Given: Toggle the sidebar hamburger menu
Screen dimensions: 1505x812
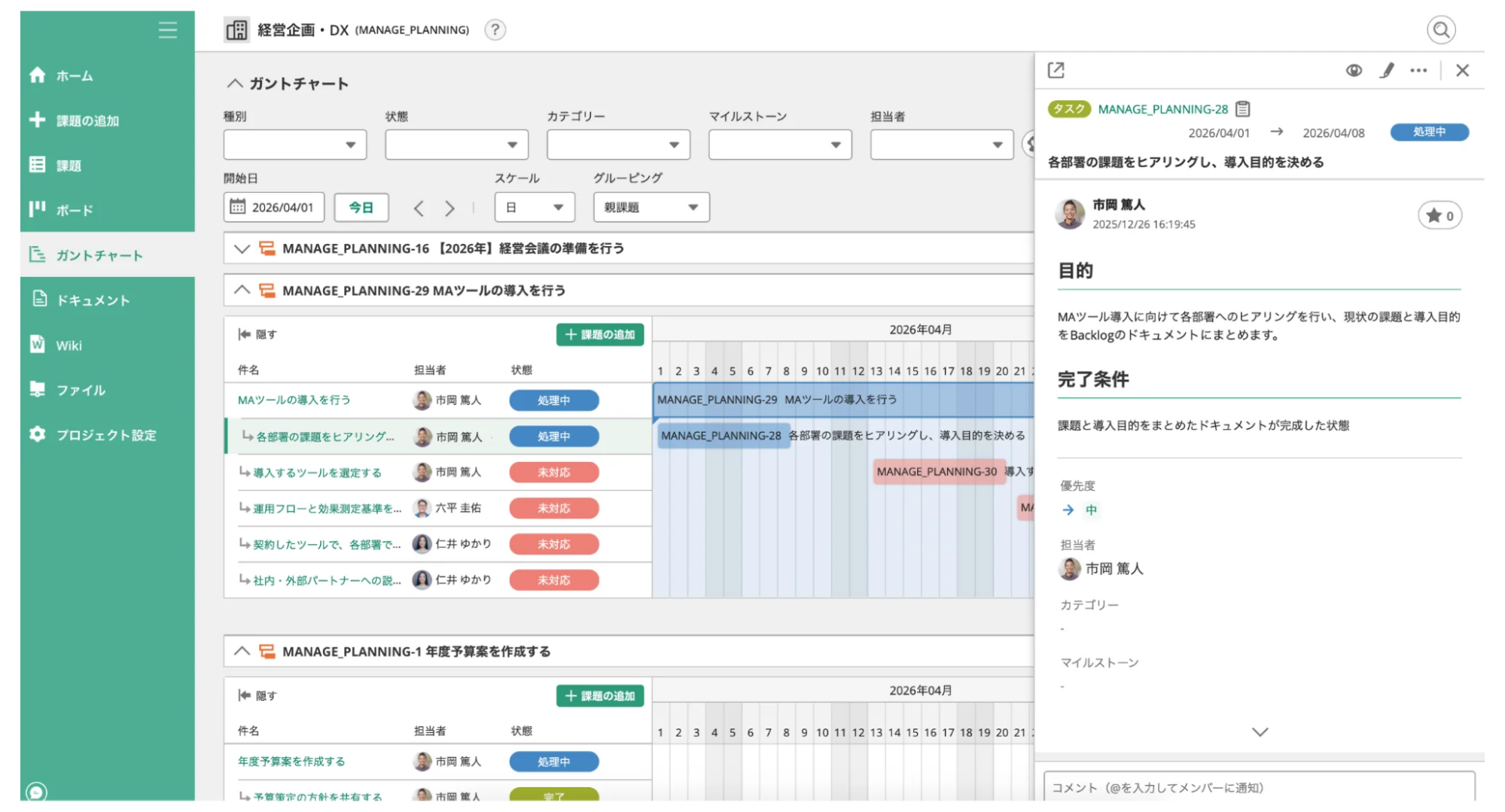Looking at the screenshot, I should coord(168,30).
